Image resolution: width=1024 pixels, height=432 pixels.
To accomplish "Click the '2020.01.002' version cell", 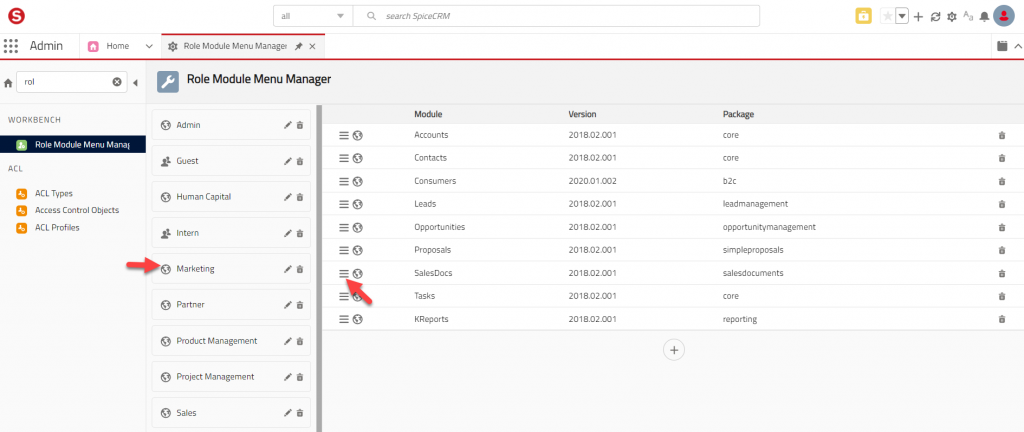I will pos(593,181).
